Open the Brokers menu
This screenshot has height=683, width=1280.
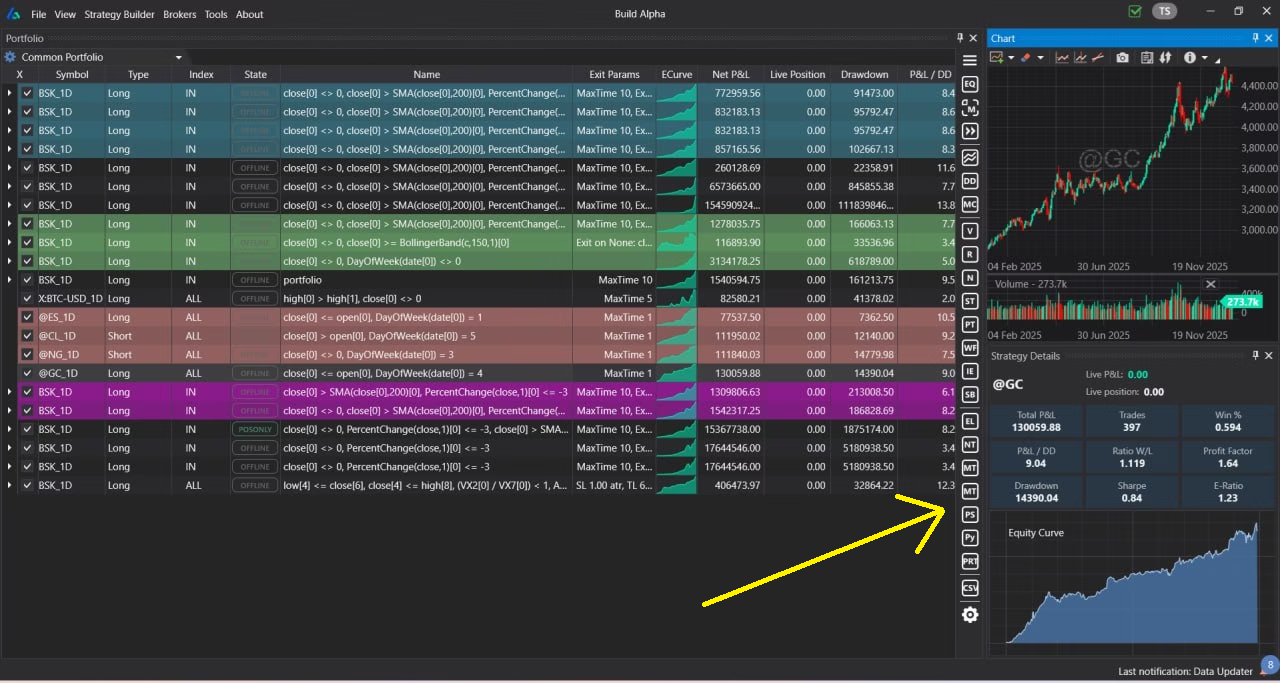[x=180, y=14]
